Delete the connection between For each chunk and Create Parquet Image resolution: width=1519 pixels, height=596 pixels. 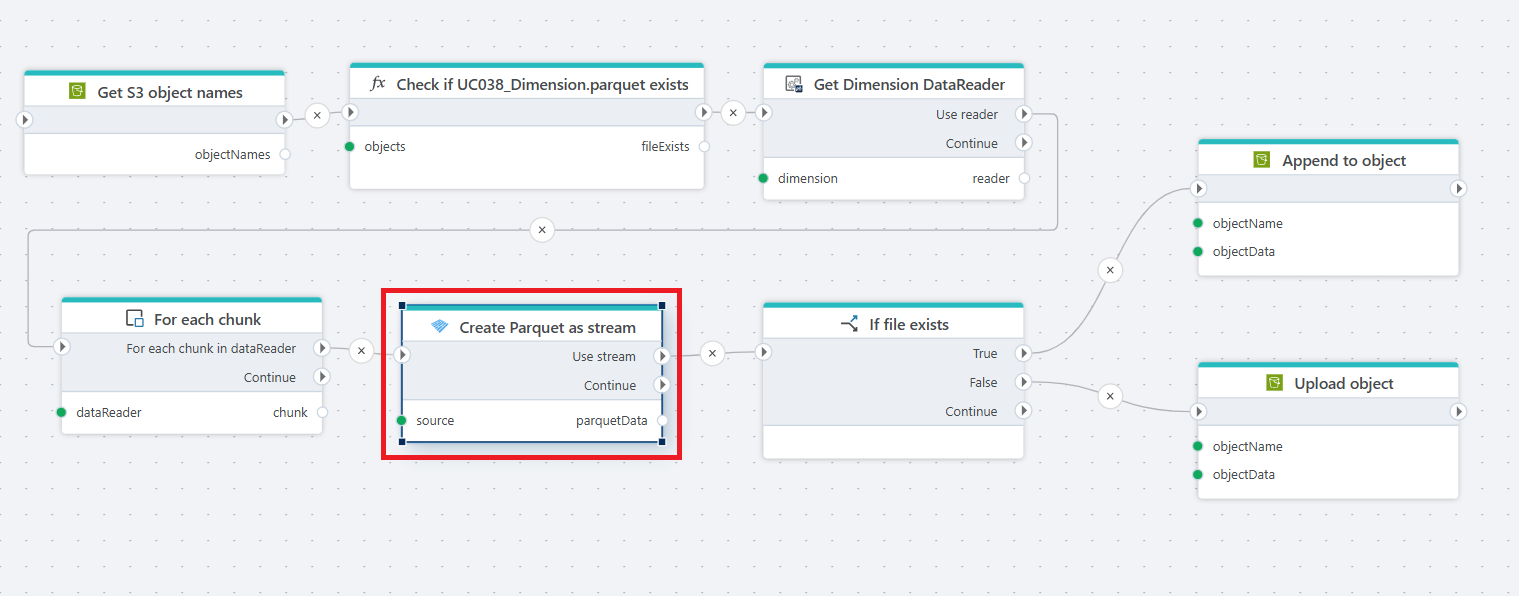pyautogui.click(x=361, y=351)
